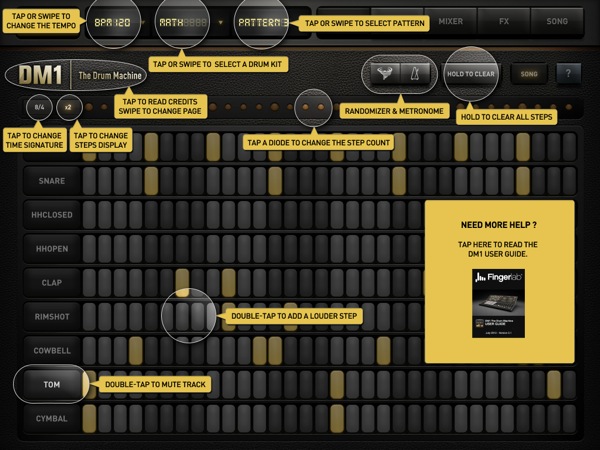Image resolution: width=600 pixels, height=450 pixels.
Task: Tap the PATTERN selector display
Action: click(x=263, y=22)
